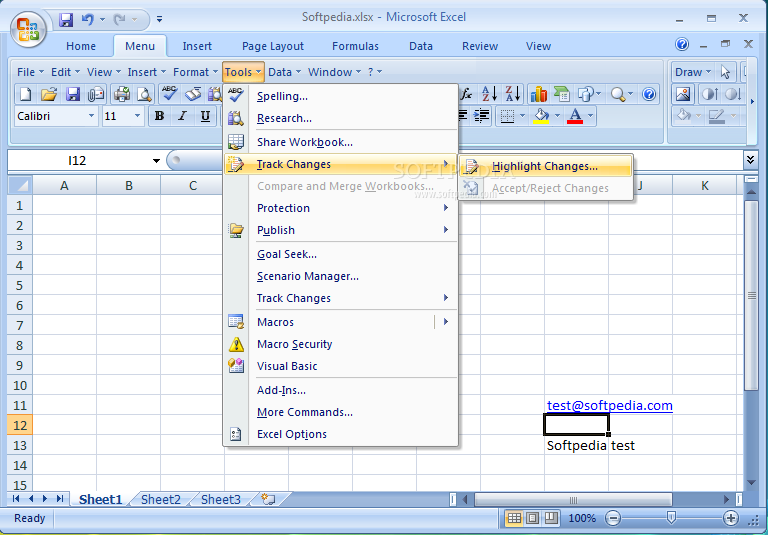Click the round Office button
Viewport: 768px width, 535px height.
click(x=28, y=28)
